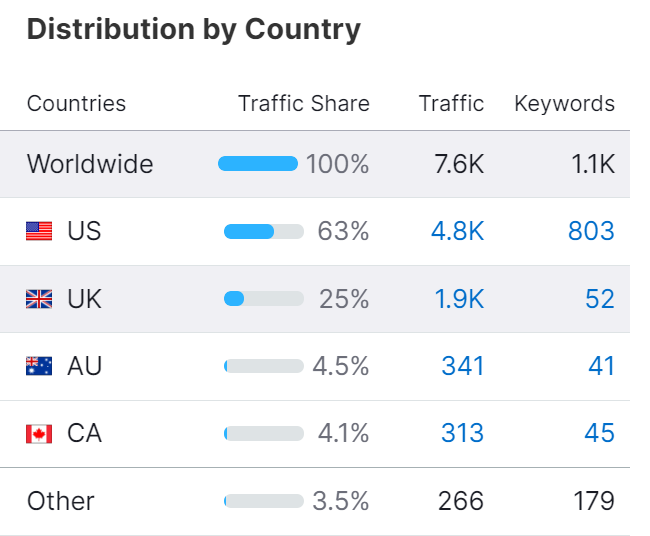Open UK traffic value 1.9K

click(459, 299)
